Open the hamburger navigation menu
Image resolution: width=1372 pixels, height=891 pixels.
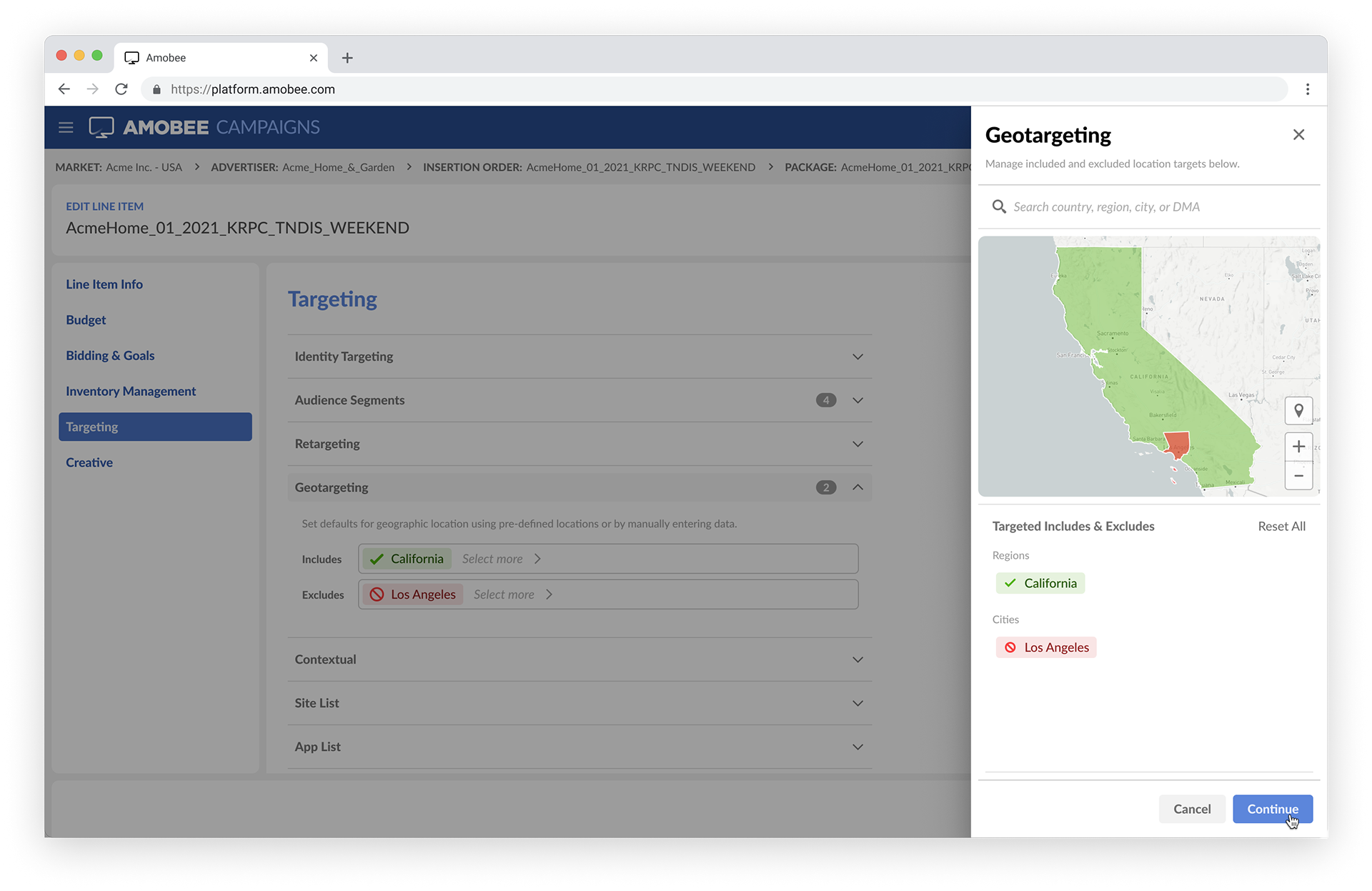(x=66, y=127)
